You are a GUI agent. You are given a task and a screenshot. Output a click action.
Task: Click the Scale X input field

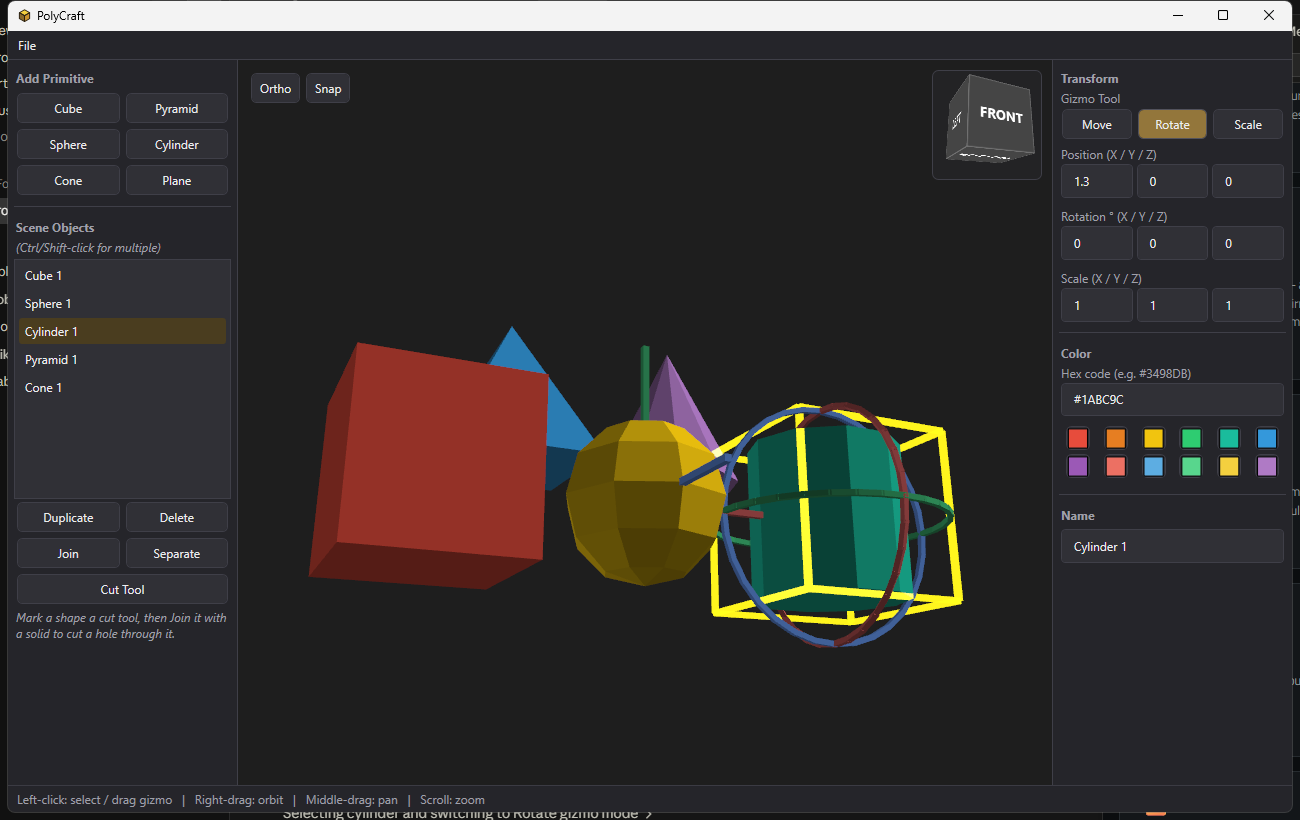(1096, 305)
